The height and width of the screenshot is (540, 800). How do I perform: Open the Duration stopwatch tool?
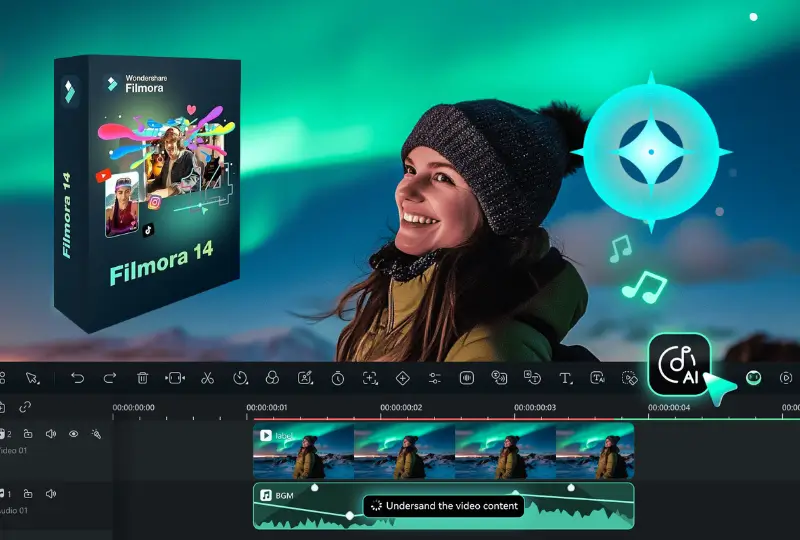pyautogui.click(x=337, y=378)
